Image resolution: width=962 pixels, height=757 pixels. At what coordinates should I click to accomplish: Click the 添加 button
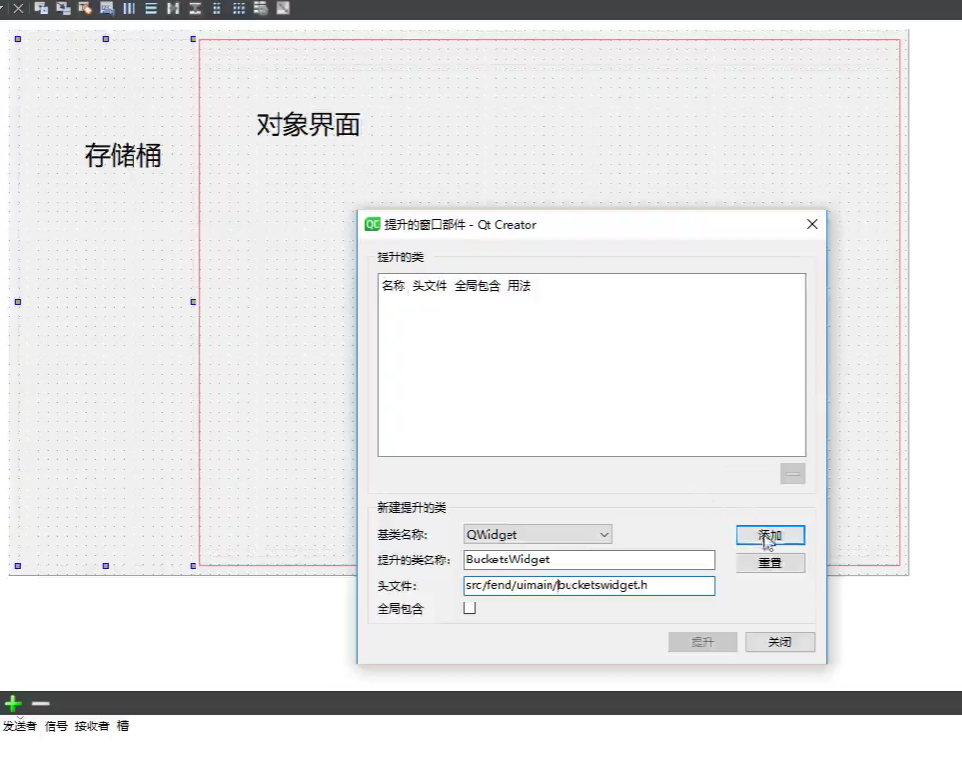tap(771, 536)
